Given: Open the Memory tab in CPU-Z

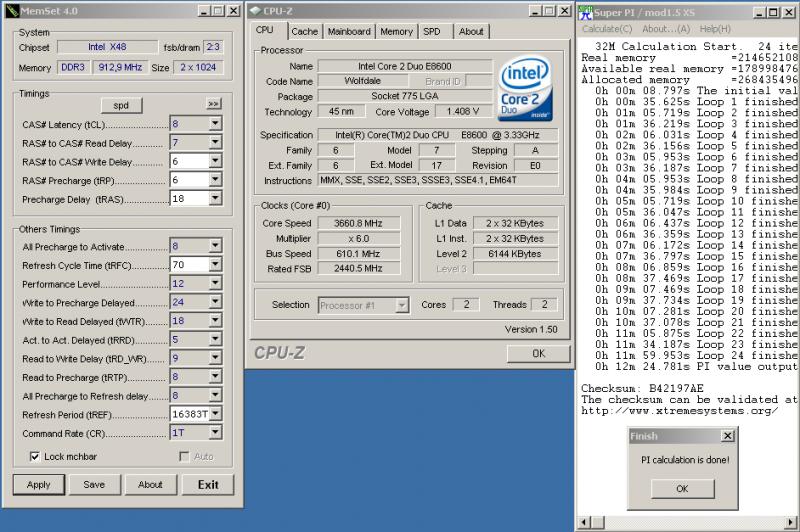Looking at the screenshot, I should 396,32.
